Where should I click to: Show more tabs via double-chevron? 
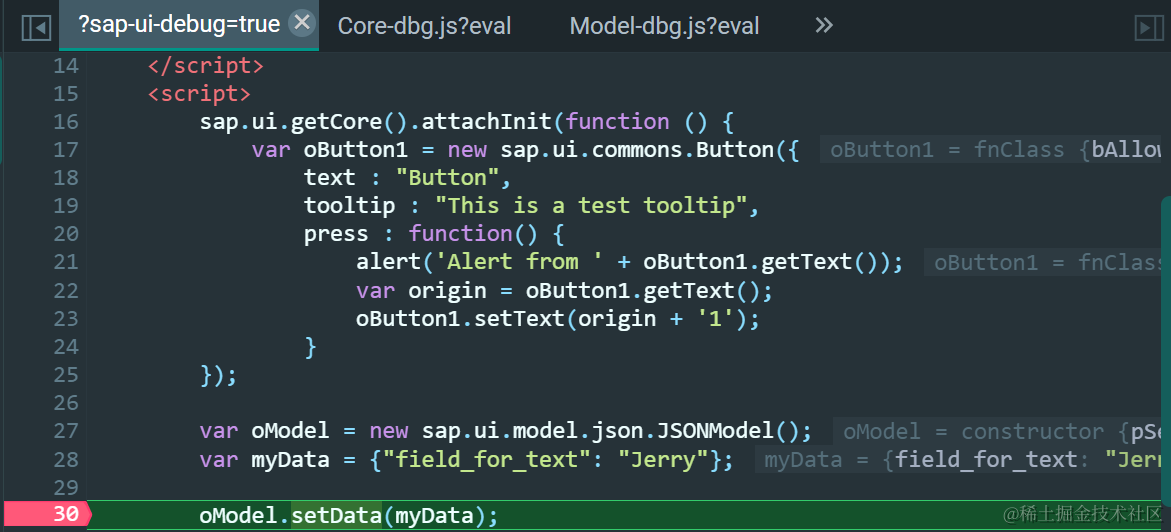coord(824,26)
